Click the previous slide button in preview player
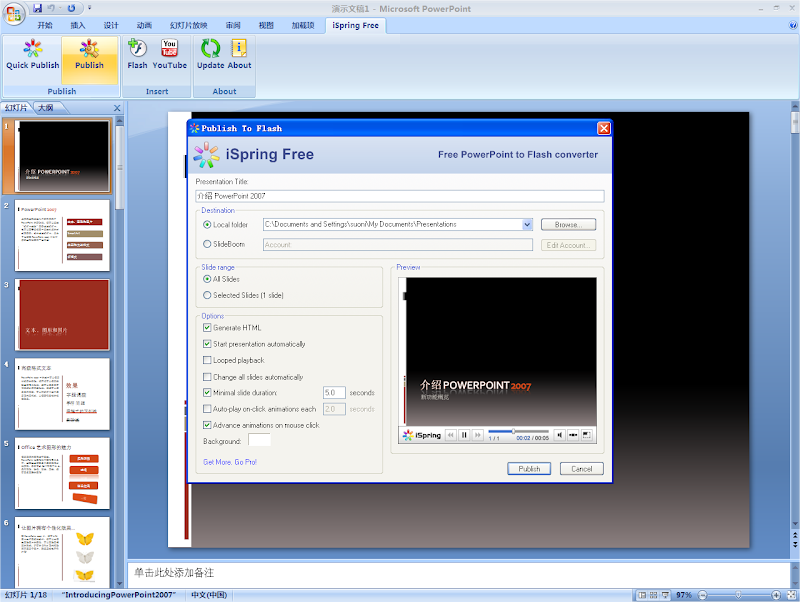The image size is (800, 602). point(451,435)
